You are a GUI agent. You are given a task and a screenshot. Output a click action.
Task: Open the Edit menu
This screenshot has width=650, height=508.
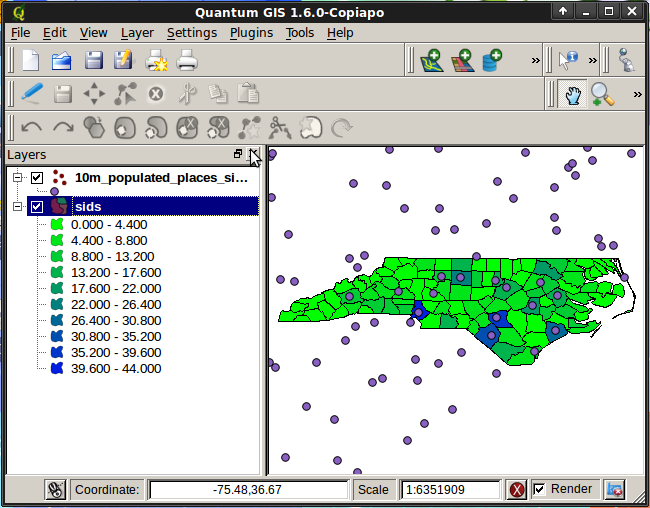[55, 33]
